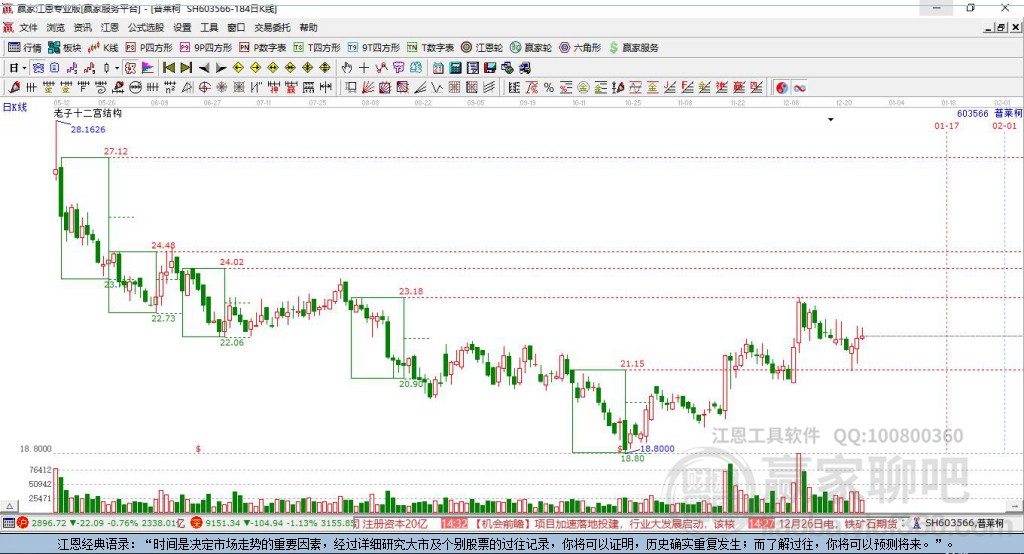Expand the 日 period dropdown arrow
Viewport: 1024px width, 554px height.
pyautogui.click(x=24, y=68)
